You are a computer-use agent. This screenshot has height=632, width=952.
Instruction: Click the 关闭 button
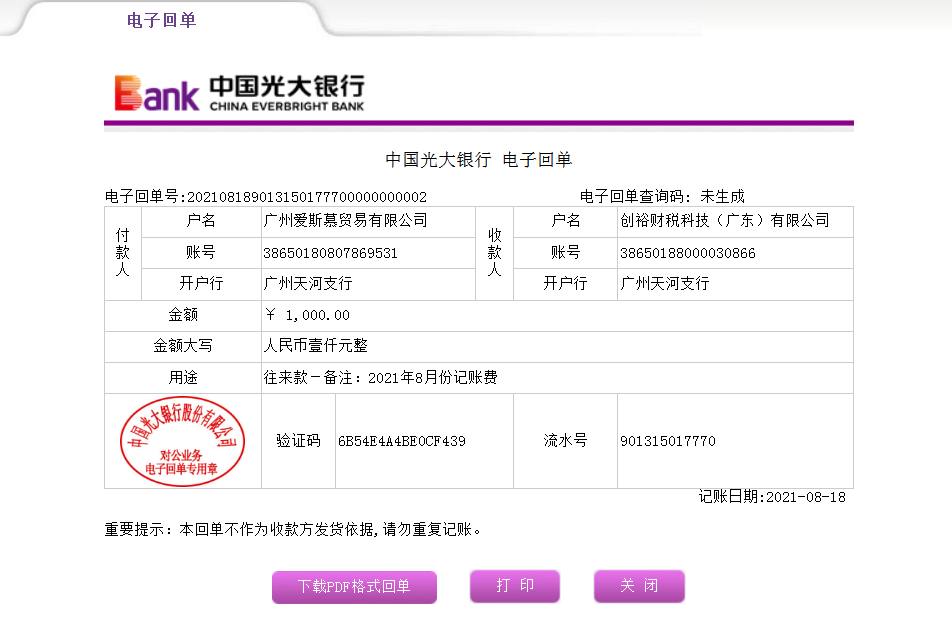click(639, 586)
